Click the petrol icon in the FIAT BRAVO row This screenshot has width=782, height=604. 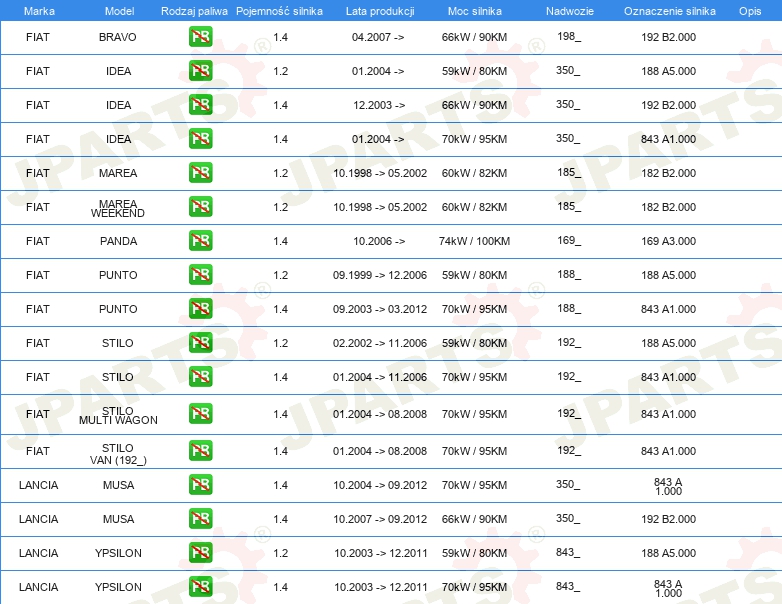point(200,37)
